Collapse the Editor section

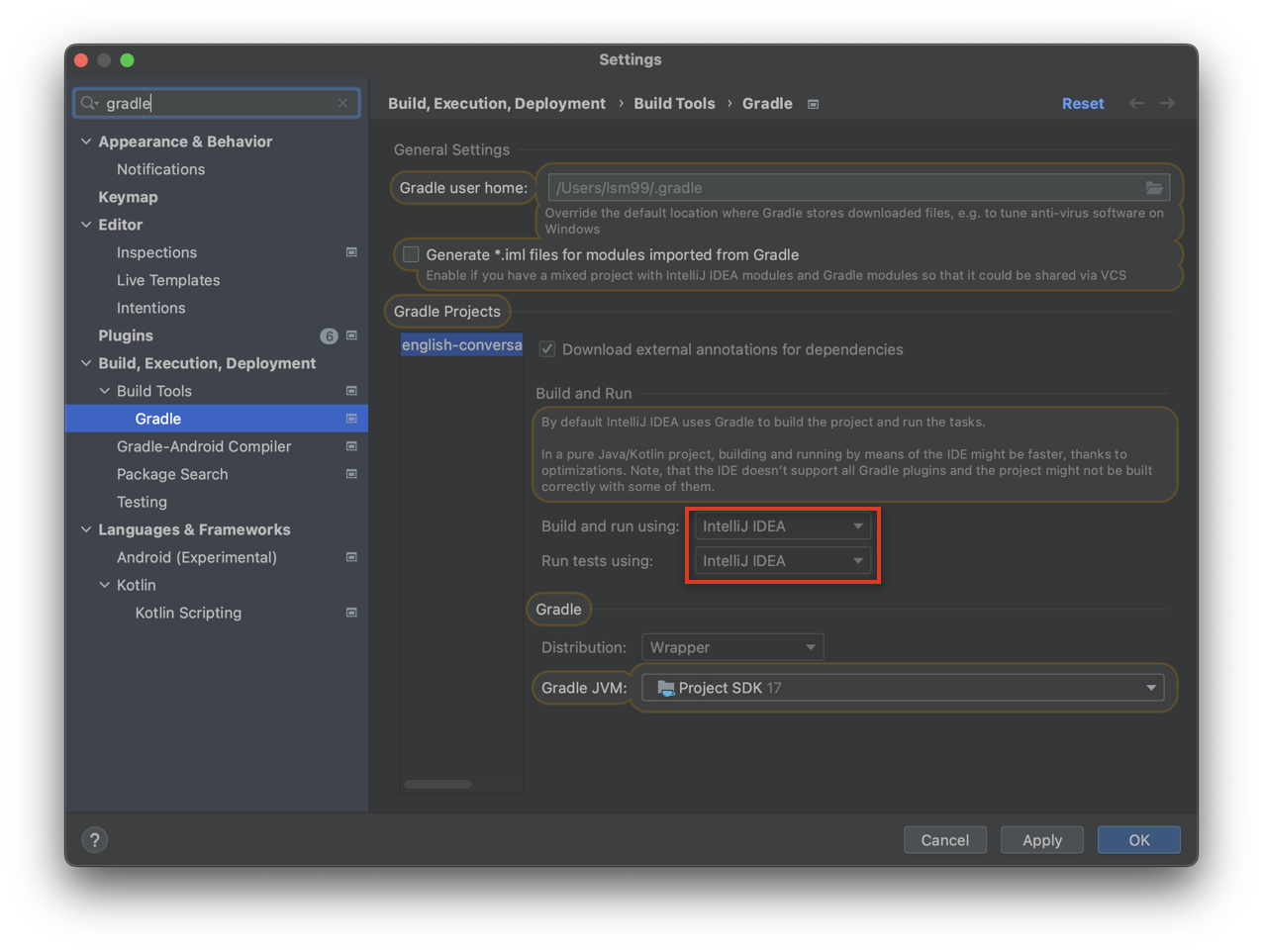pyautogui.click(x=86, y=225)
